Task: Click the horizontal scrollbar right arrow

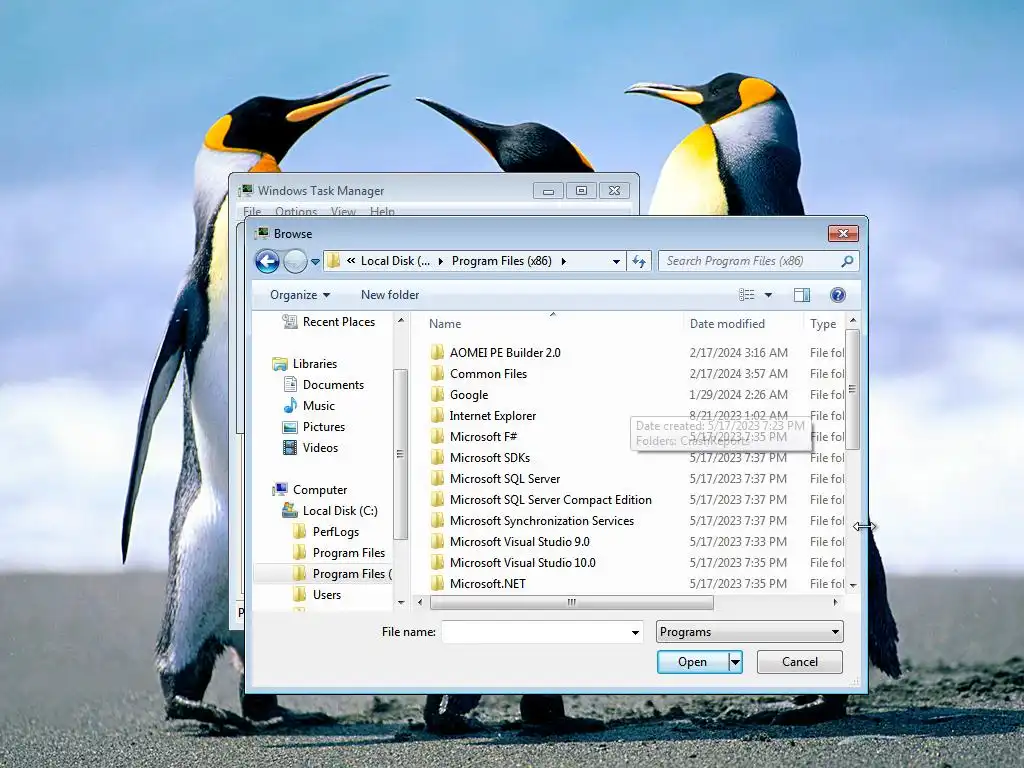Action: (835, 603)
